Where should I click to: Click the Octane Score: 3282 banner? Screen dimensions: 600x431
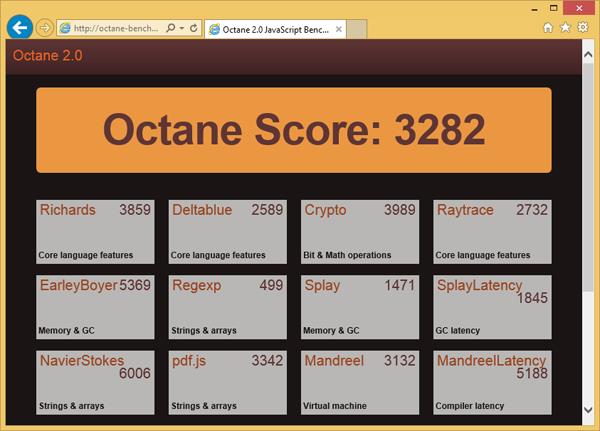[x=294, y=130]
